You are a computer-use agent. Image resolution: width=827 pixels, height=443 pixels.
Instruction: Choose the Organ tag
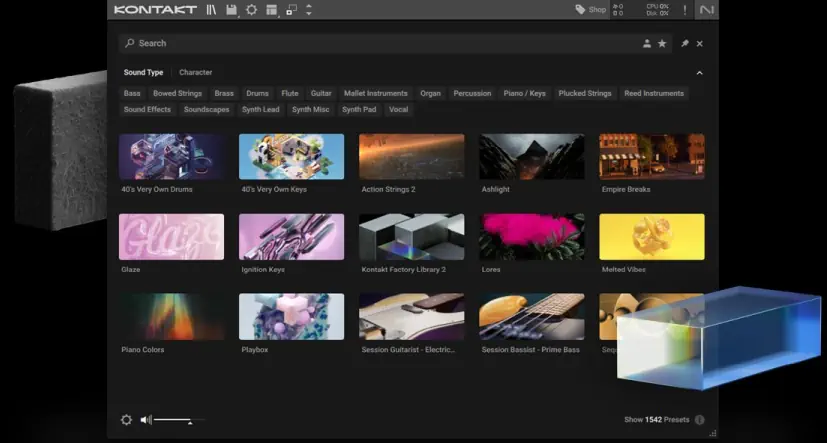[430, 93]
